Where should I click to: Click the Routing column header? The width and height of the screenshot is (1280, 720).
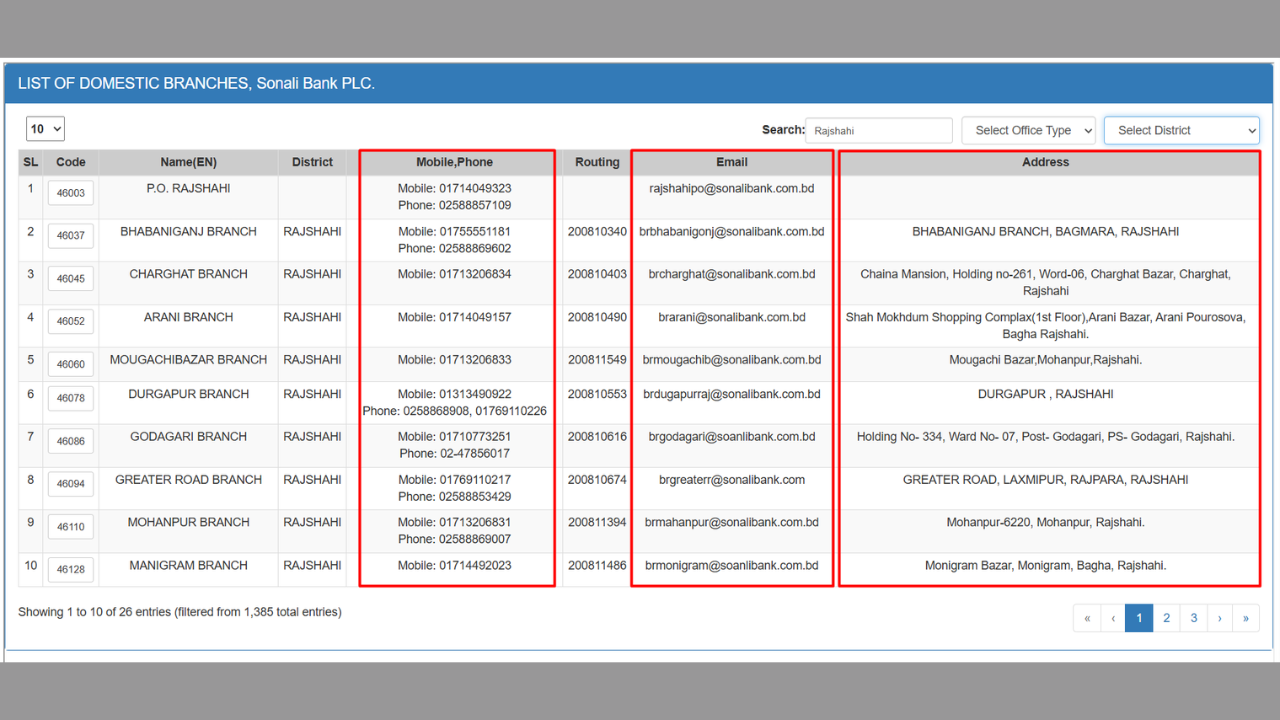click(x=597, y=162)
